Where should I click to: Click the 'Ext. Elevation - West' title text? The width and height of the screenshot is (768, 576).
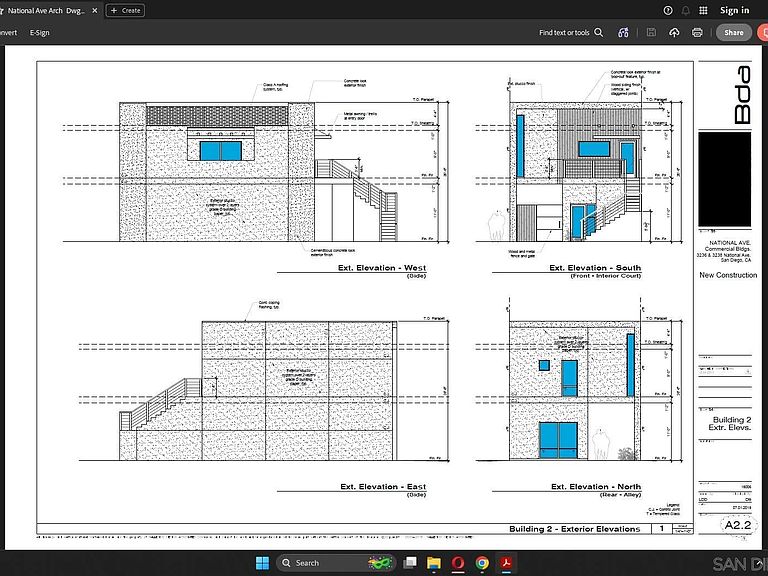click(x=382, y=268)
